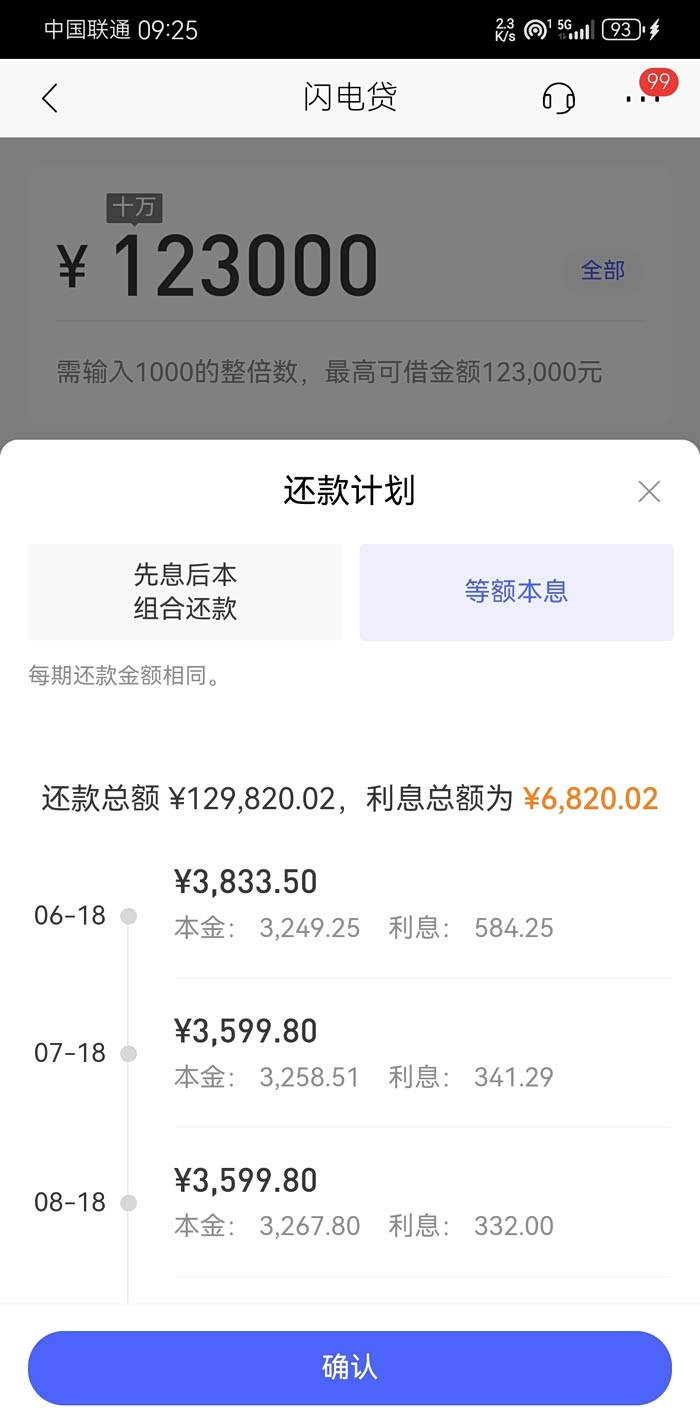
Task: Select 先息后本组合还款 repayment option
Action: pyautogui.click(x=185, y=592)
